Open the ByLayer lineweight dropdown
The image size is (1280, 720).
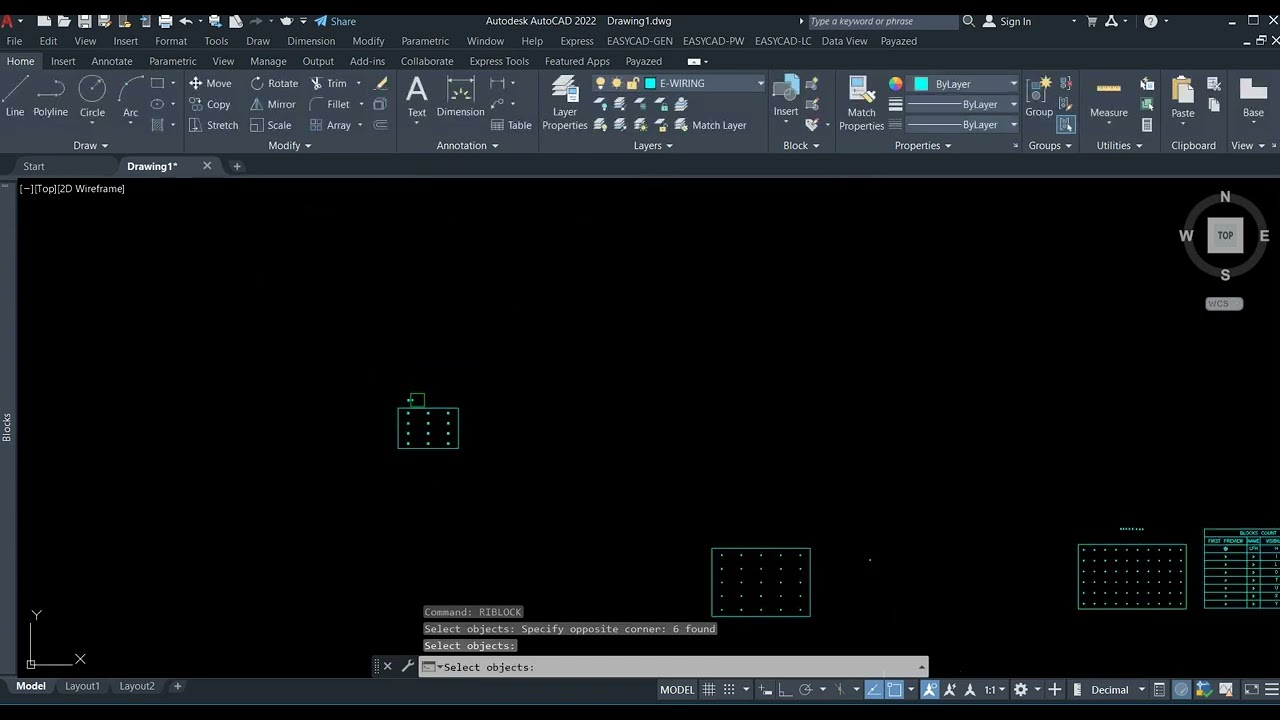(1013, 104)
